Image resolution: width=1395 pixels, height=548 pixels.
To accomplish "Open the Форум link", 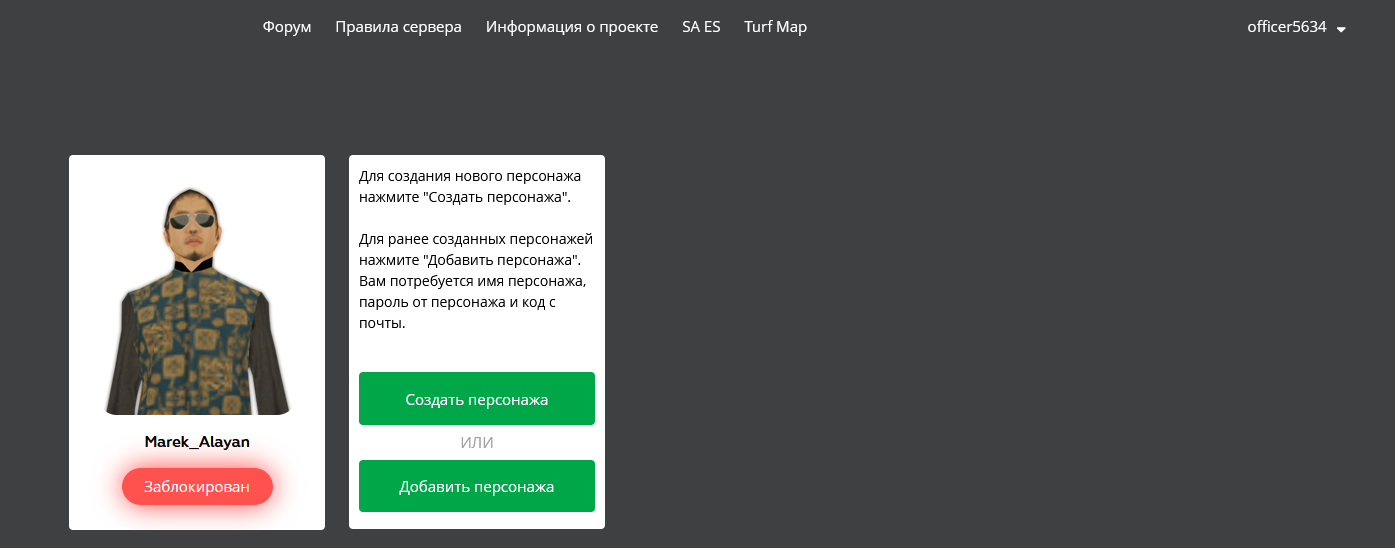I will [x=287, y=27].
